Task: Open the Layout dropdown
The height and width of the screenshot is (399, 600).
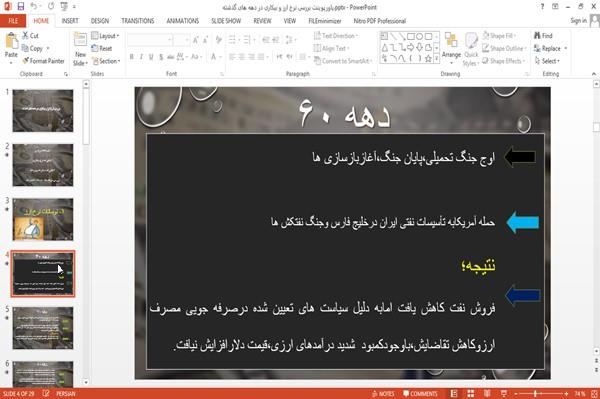Action: (105, 36)
